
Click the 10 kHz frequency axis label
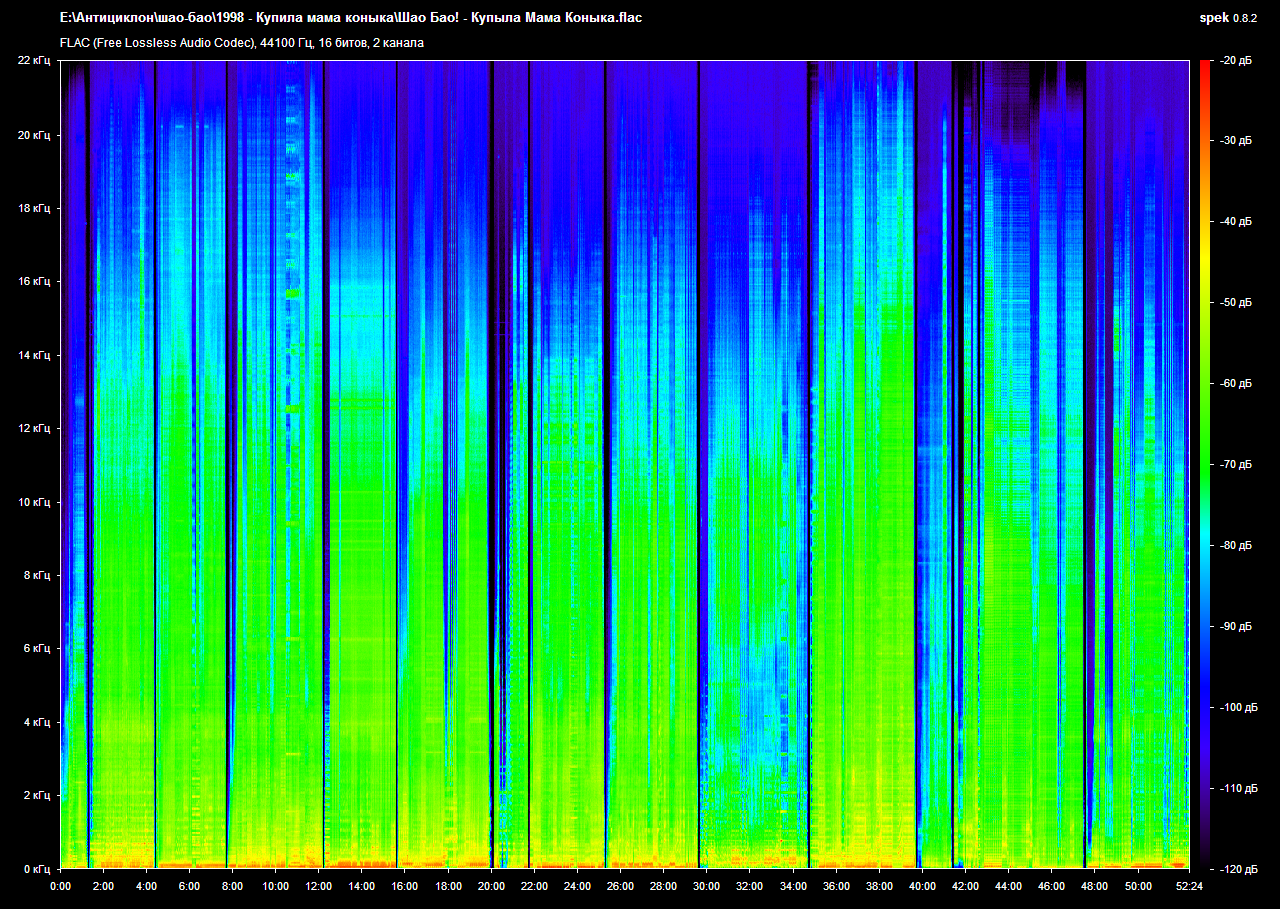pos(34,502)
